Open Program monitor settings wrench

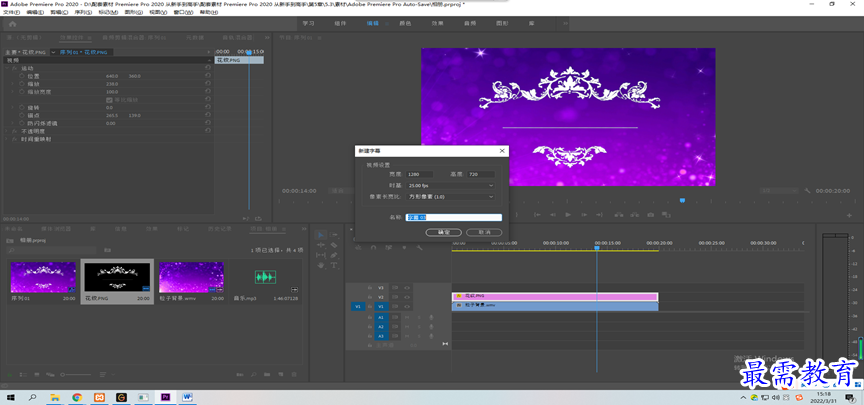[807, 190]
